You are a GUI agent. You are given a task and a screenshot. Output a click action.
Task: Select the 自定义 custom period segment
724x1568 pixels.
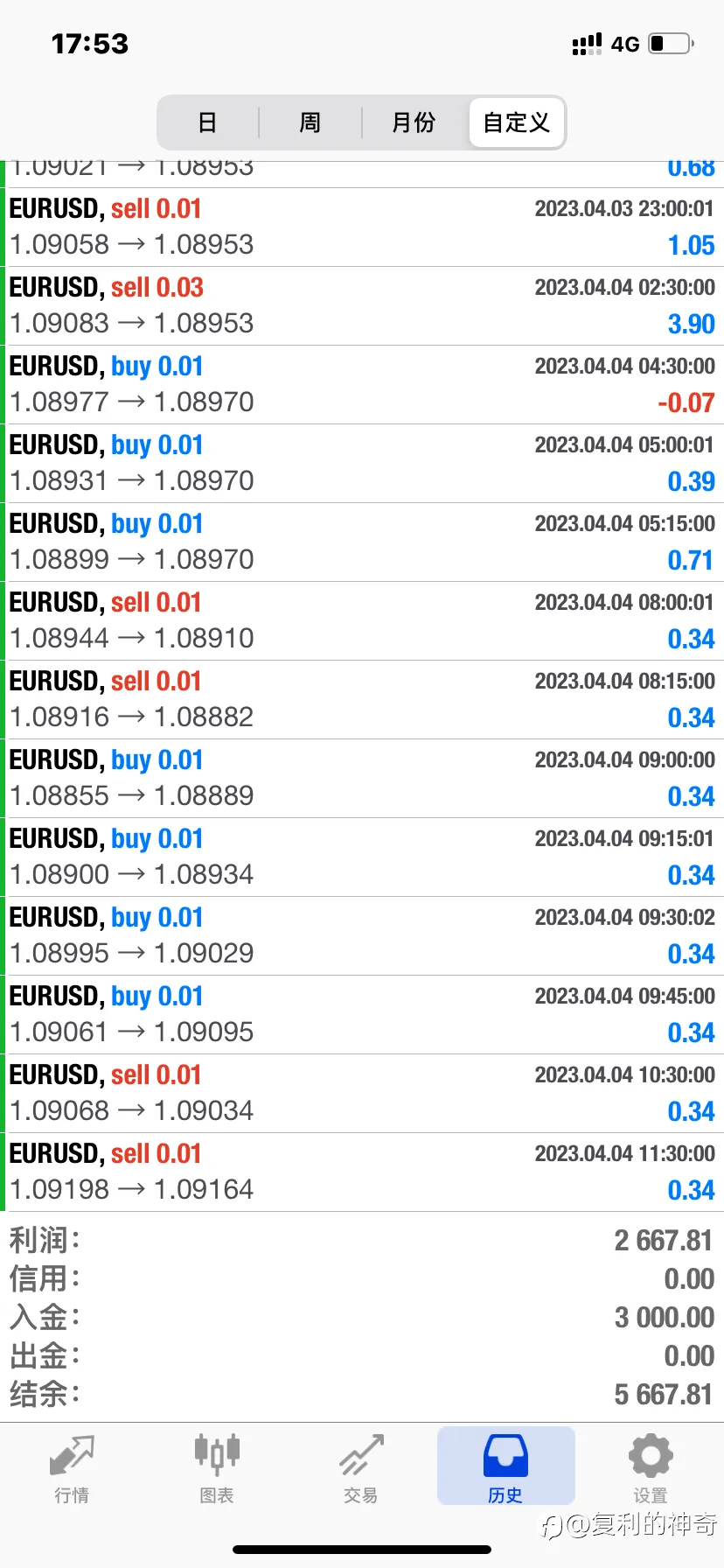tap(517, 122)
